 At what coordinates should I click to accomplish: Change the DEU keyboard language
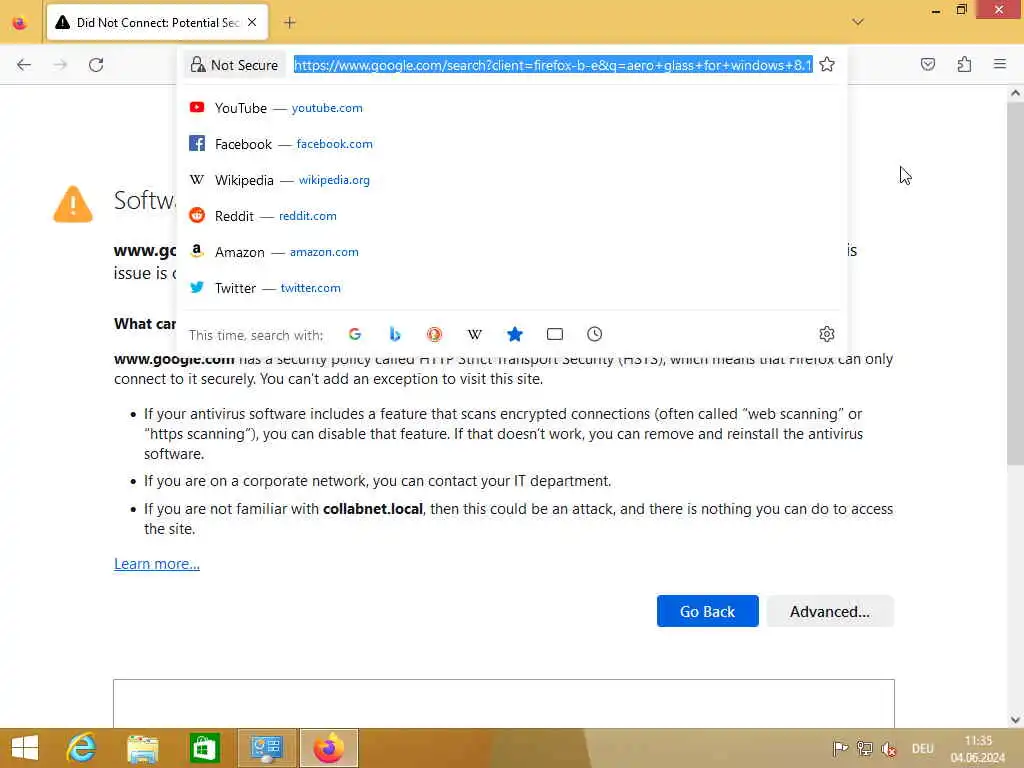[923, 748]
